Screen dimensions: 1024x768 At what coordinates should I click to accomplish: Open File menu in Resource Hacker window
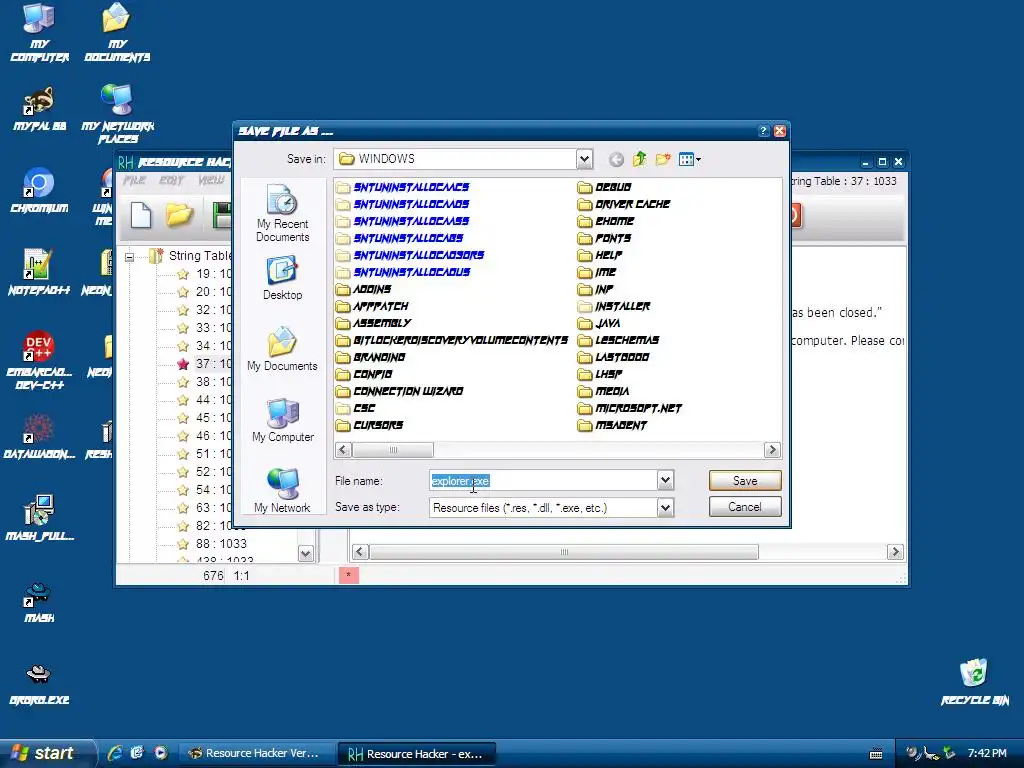pos(135,180)
